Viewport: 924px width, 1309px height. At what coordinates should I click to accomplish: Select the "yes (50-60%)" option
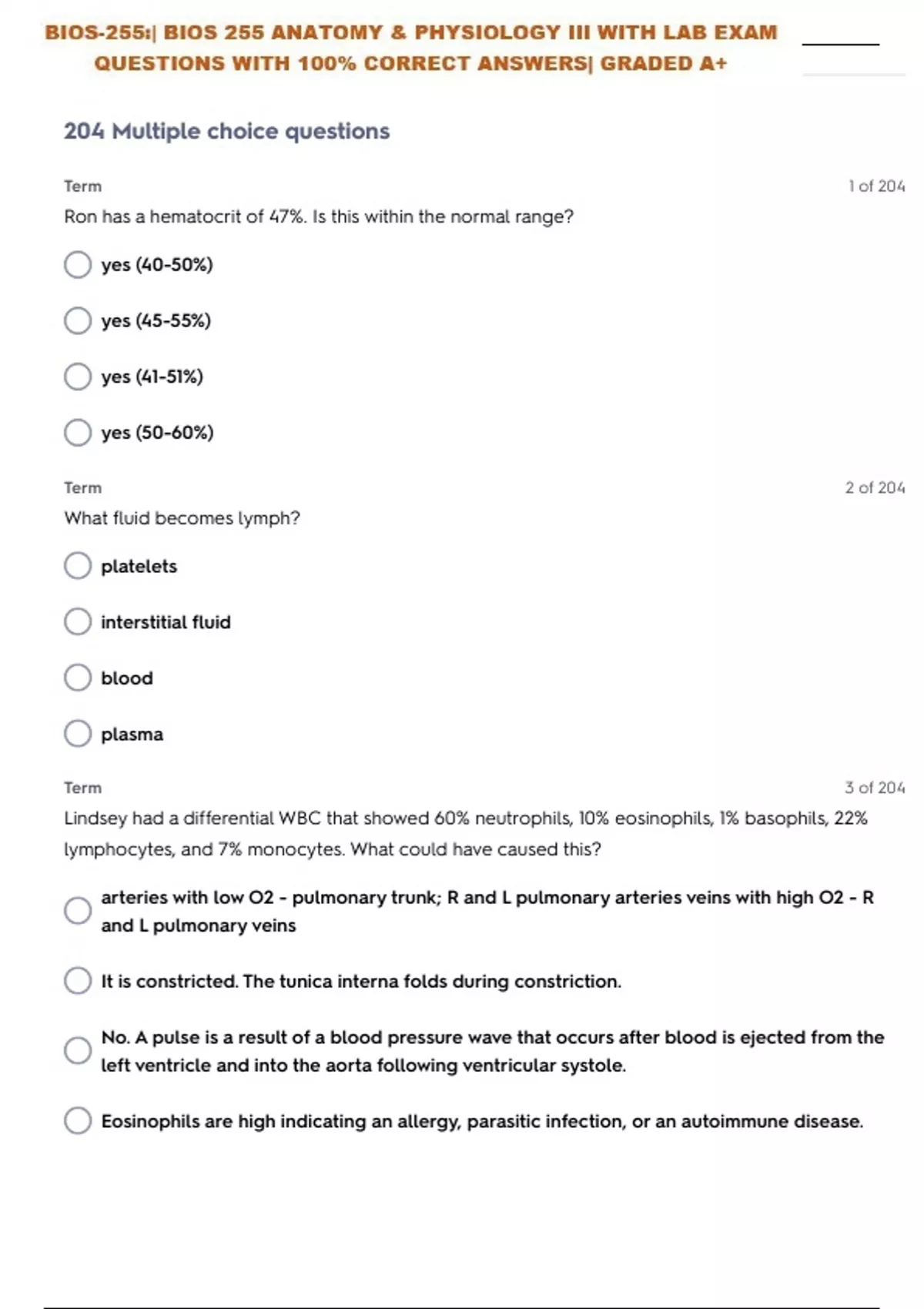click(78, 433)
